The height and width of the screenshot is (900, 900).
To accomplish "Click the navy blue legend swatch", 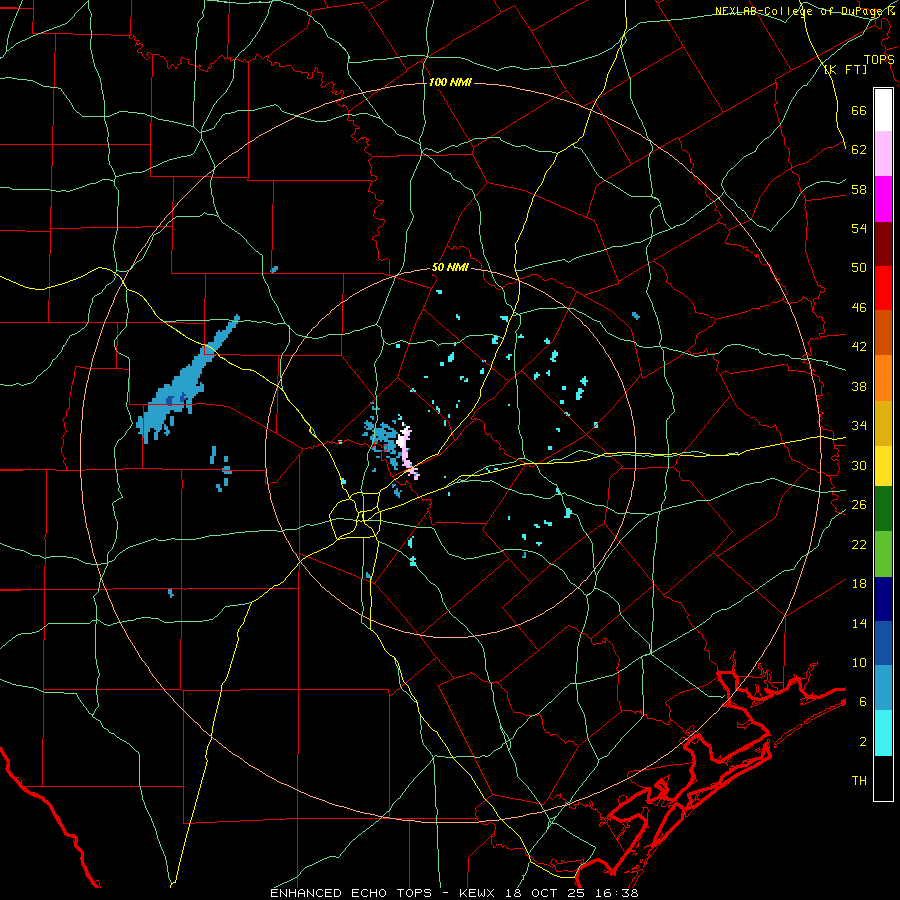I will pos(883,599).
